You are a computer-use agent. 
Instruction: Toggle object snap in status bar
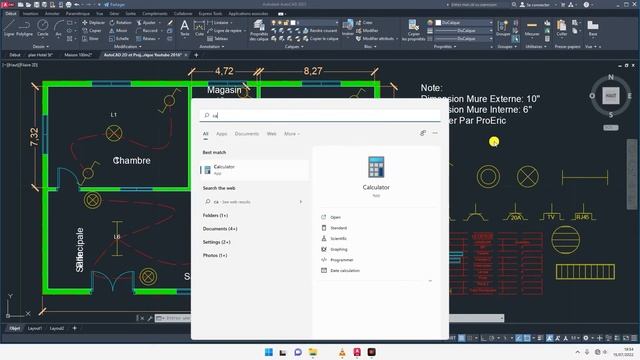click(527, 338)
